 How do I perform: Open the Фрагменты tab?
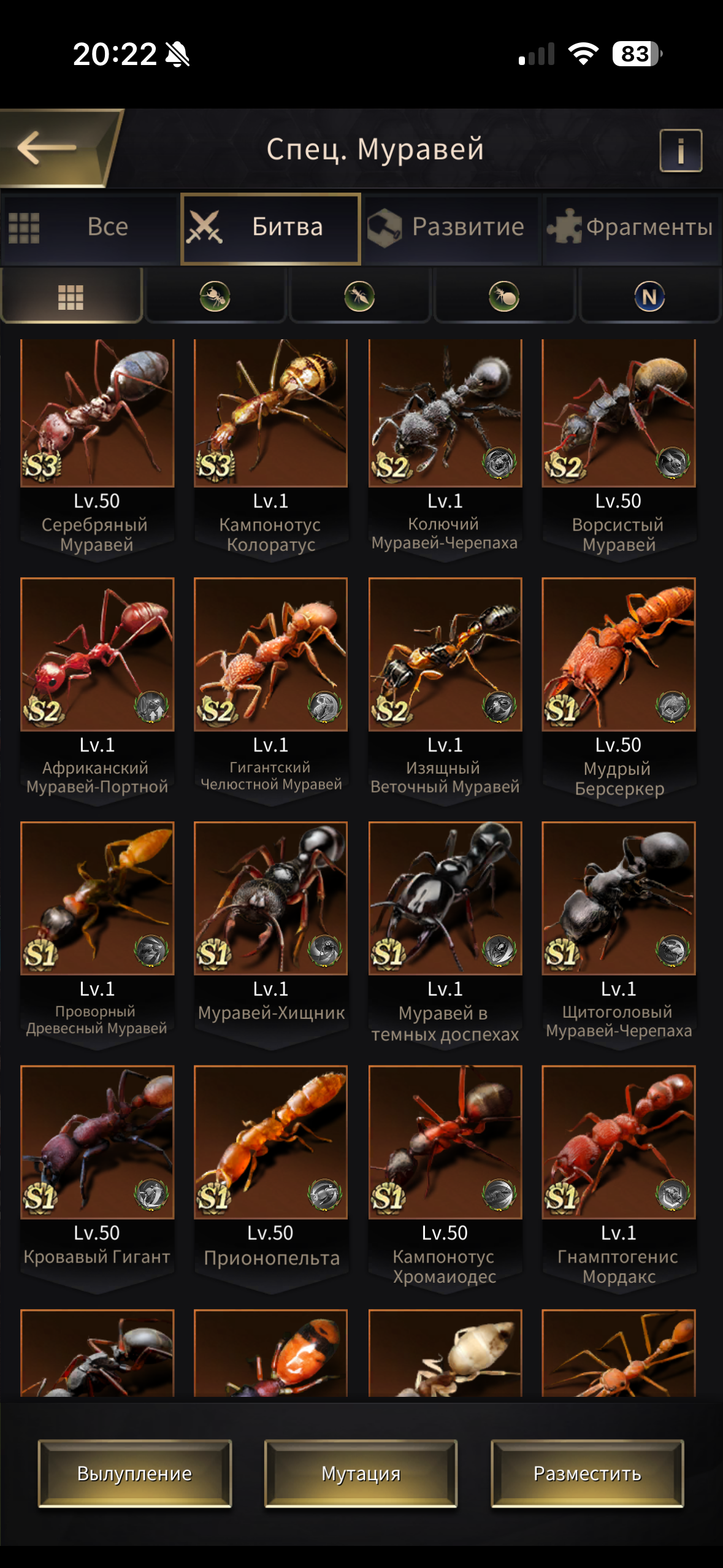632,228
